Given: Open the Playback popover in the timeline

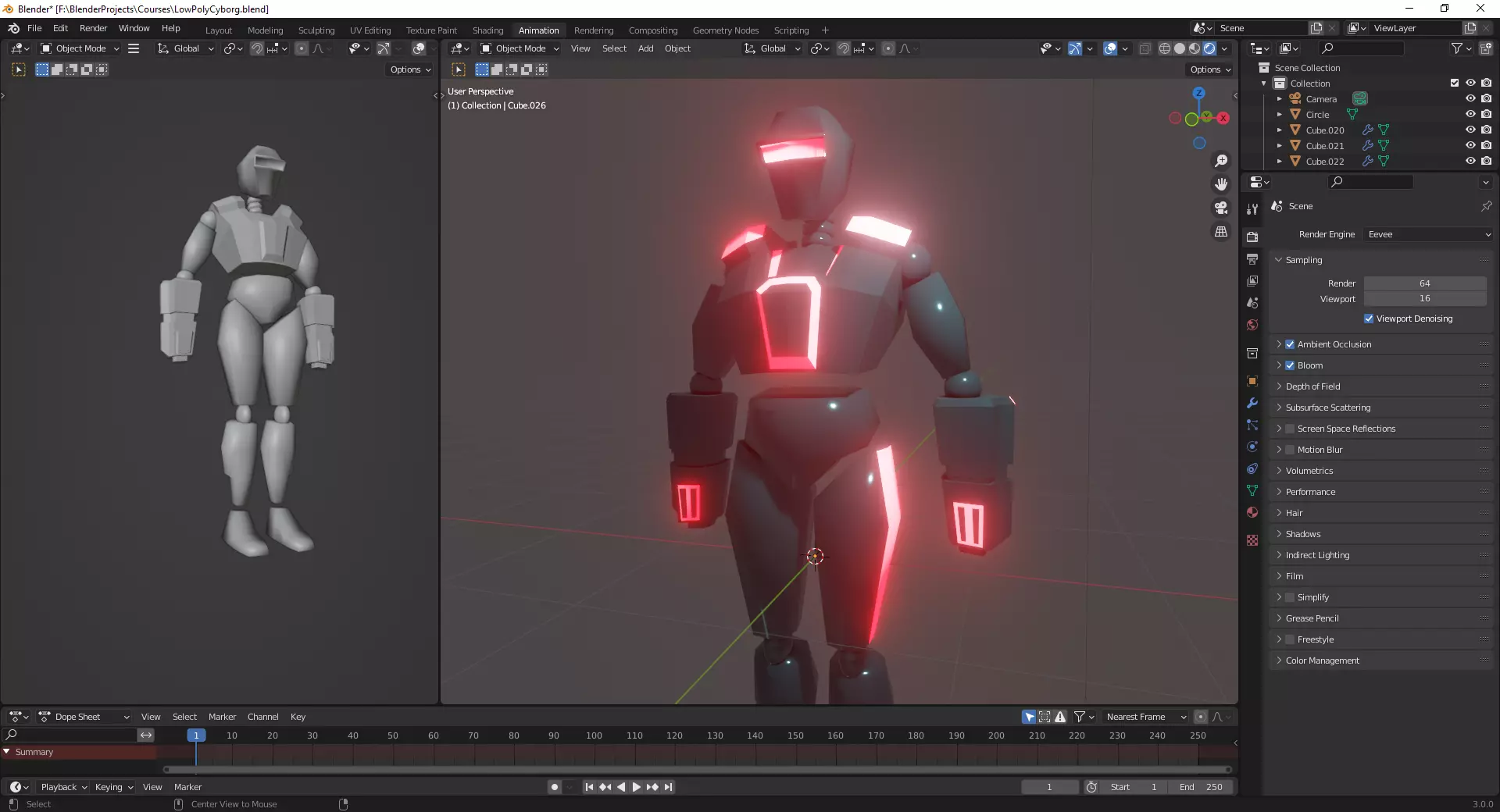Looking at the screenshot, I should click(64, 787).
